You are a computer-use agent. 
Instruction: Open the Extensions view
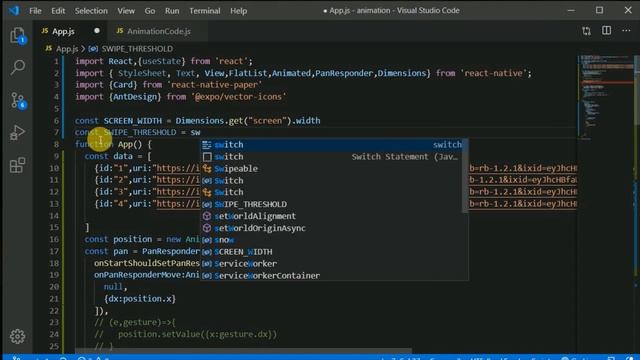tap(18, 165)
